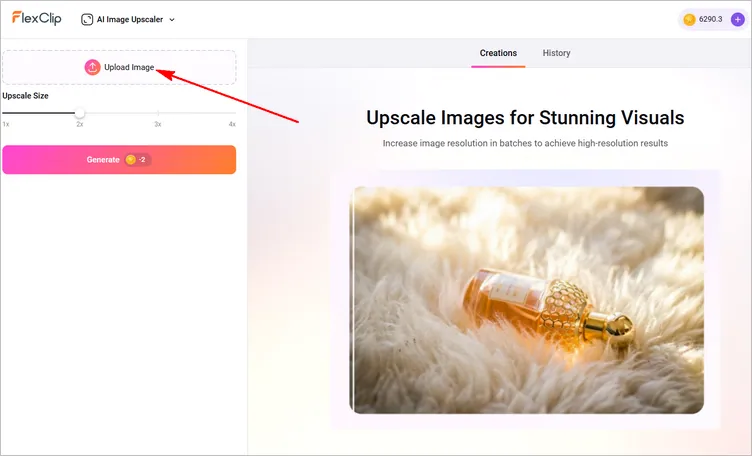Click the Upload Image text
Screen dimensions: 752x456
[x=129, y=67]
